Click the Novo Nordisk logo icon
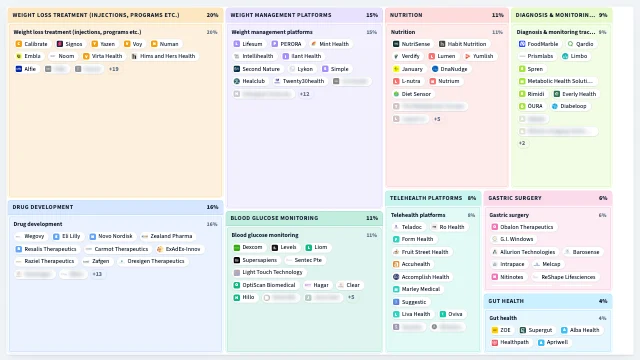The height and width of the screenshot is (360, 640). pyautogui.click(x=93, y=236)
